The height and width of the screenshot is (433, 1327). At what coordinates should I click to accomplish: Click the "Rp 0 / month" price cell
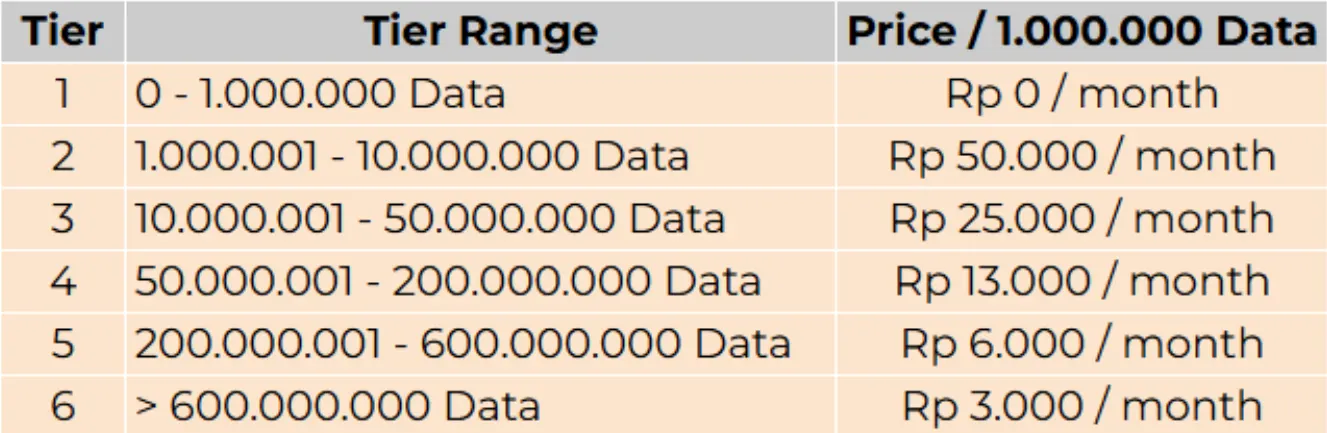(1081, 94)
